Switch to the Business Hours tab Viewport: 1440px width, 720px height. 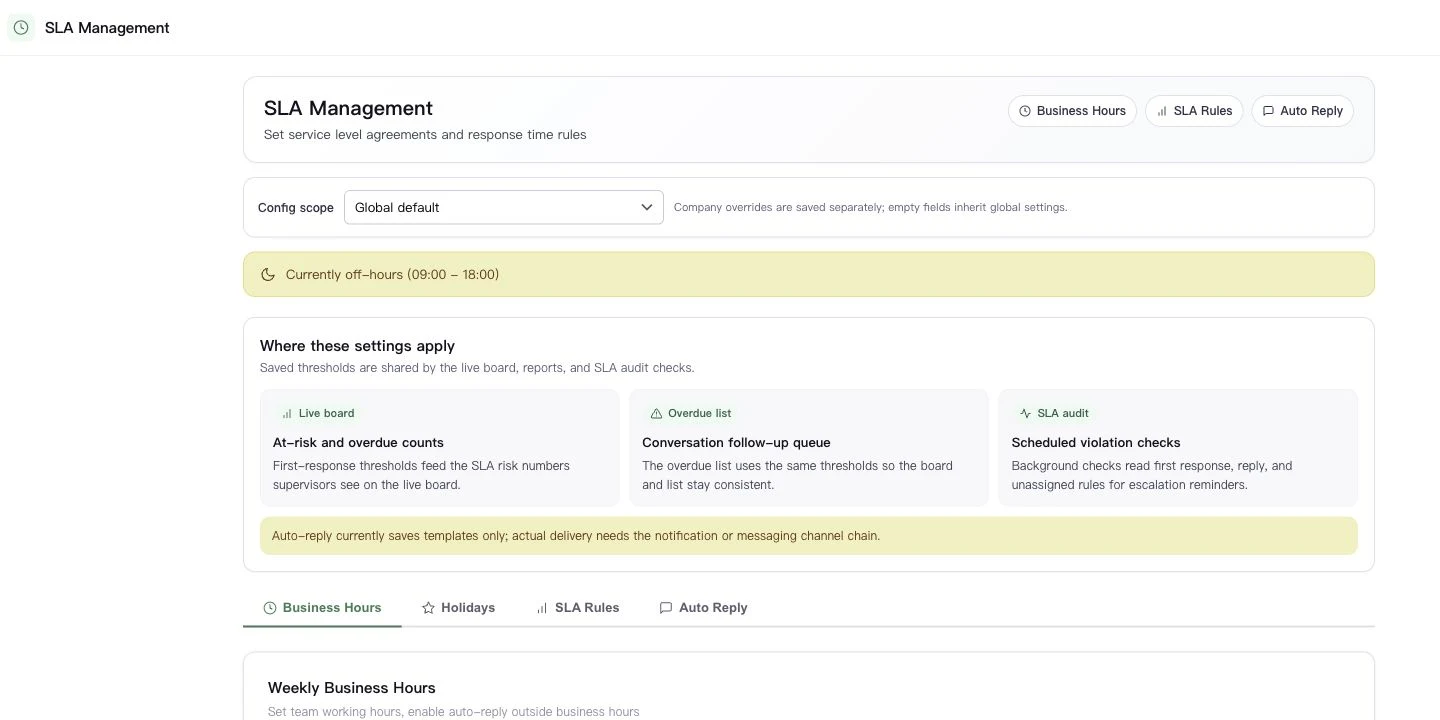click(322, 608)
